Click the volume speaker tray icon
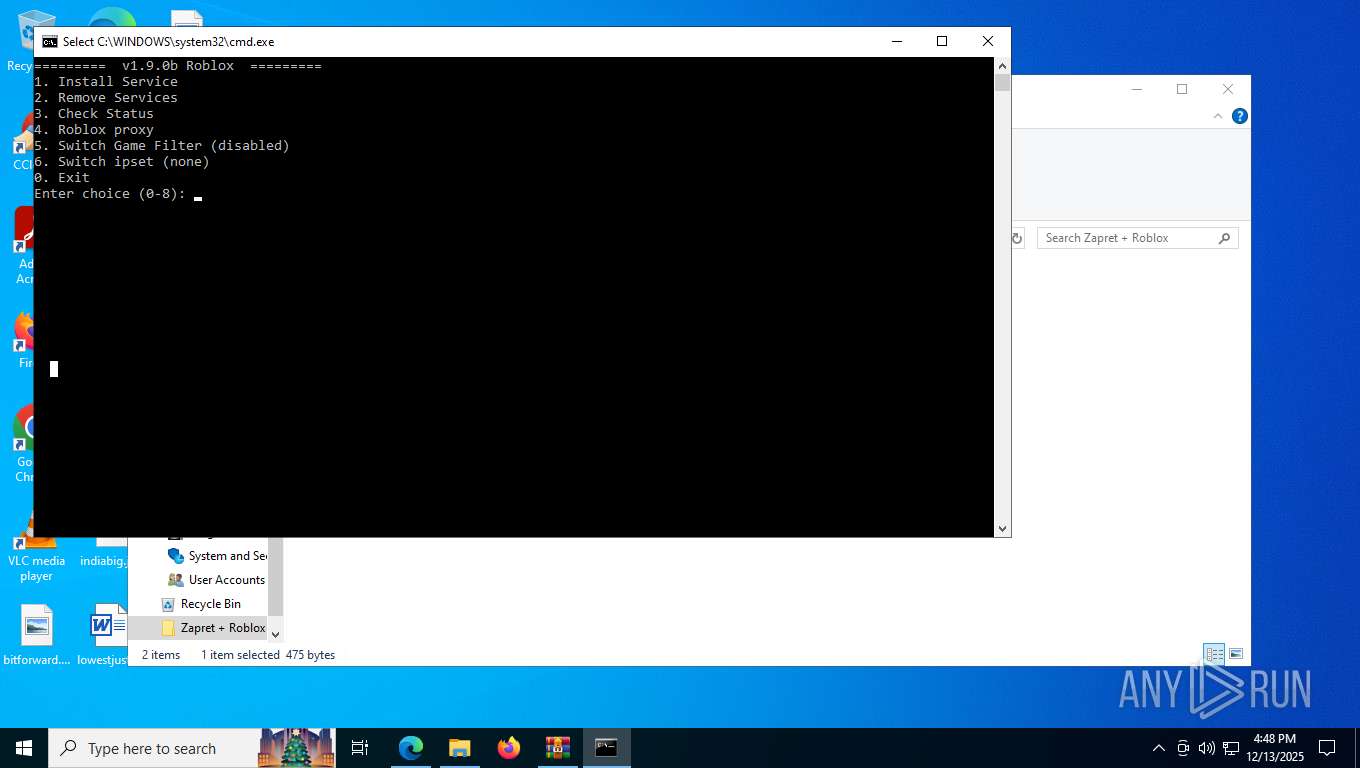The width and height of the screenshot is (1360, 768). click(1207, 748)
